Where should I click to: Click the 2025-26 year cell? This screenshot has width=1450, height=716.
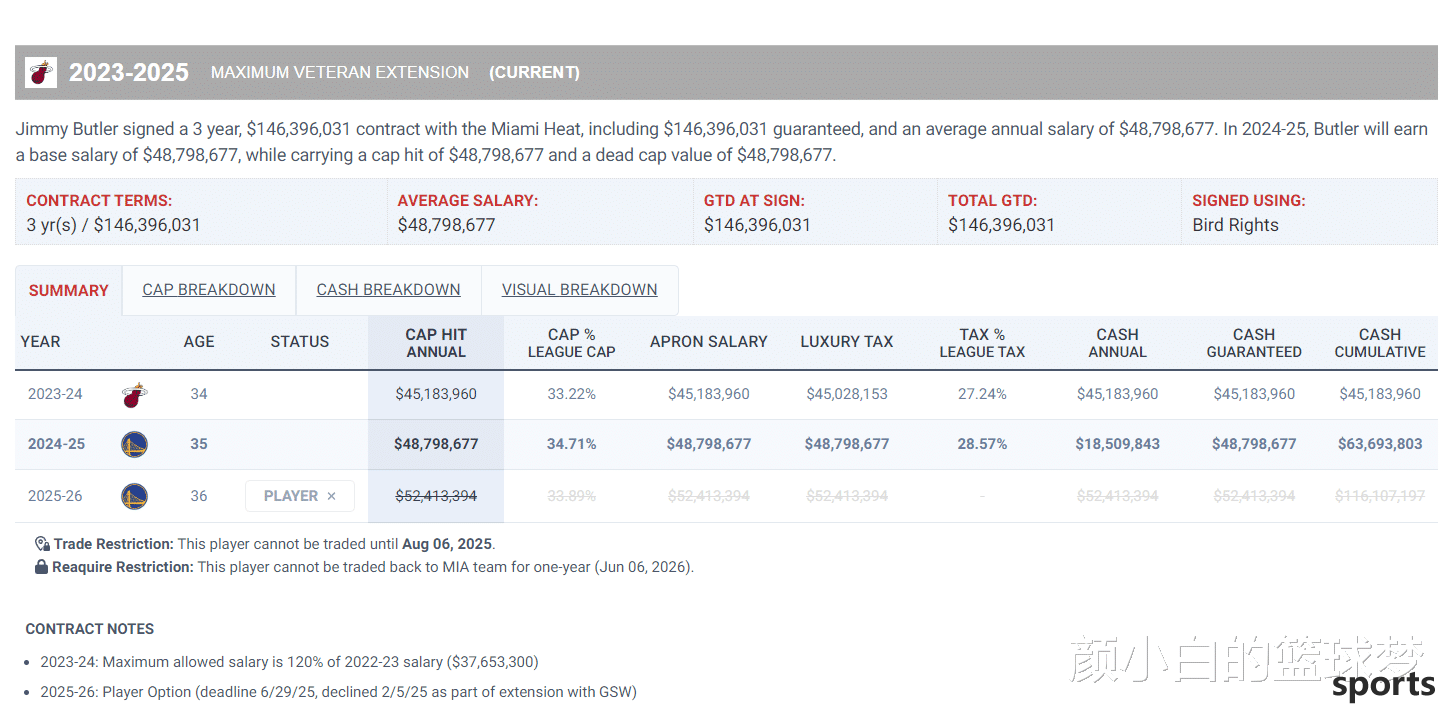click(55, 495)
